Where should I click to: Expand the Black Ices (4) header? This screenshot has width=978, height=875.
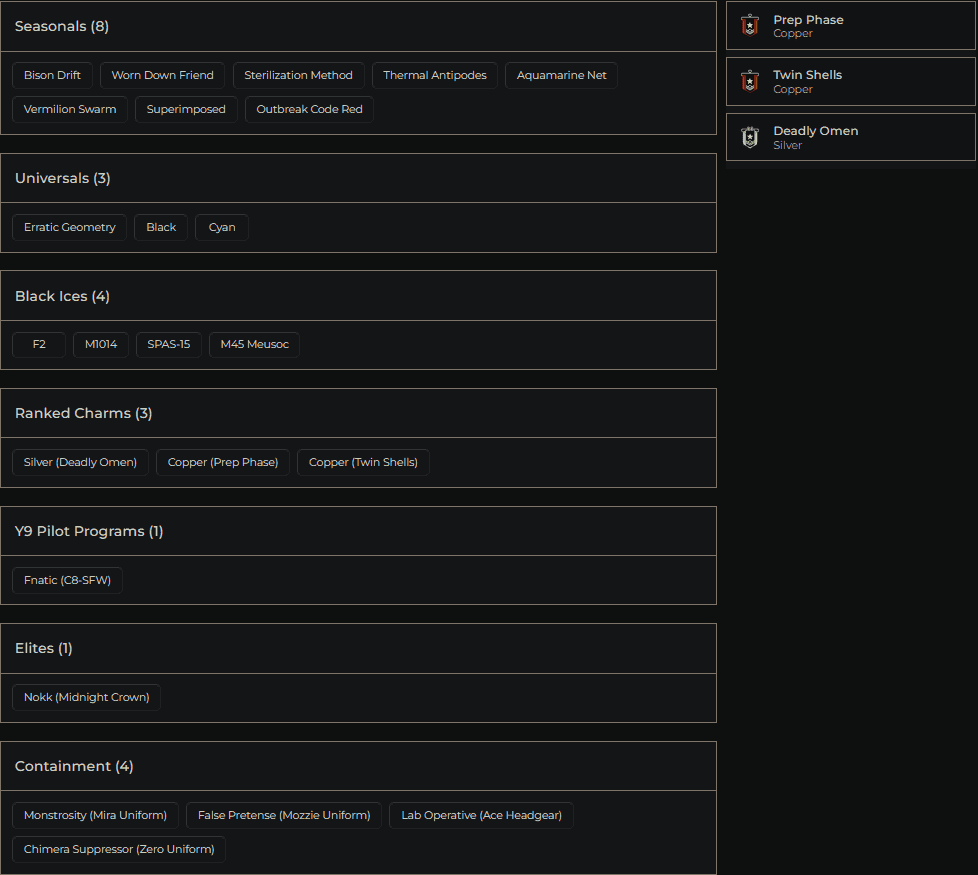(x=358, y=296)
